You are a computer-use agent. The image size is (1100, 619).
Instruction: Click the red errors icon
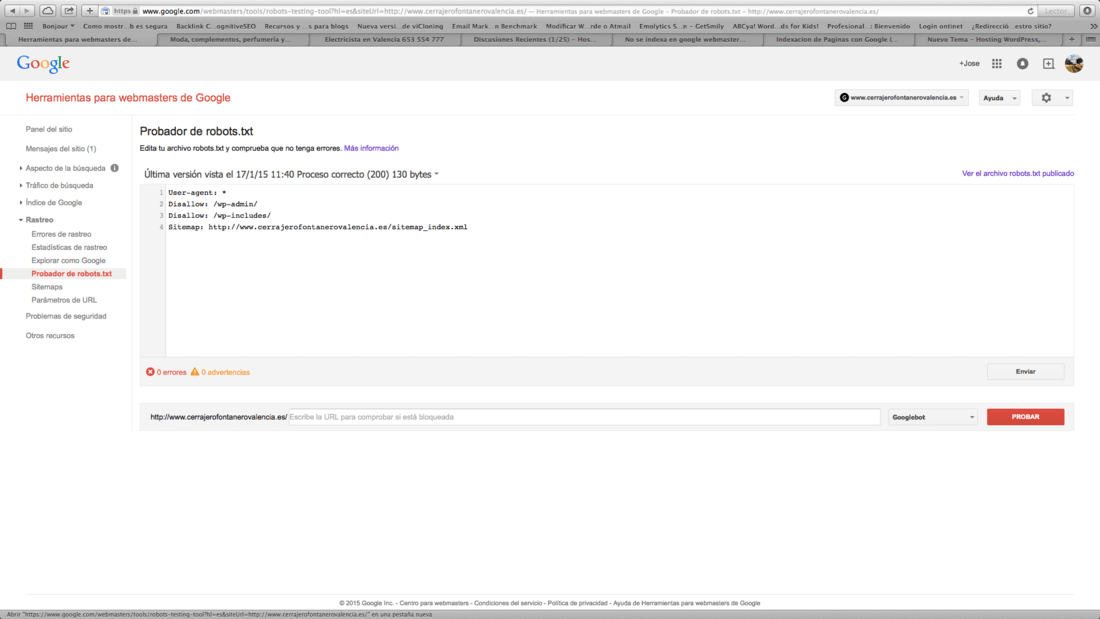point(150,372)
